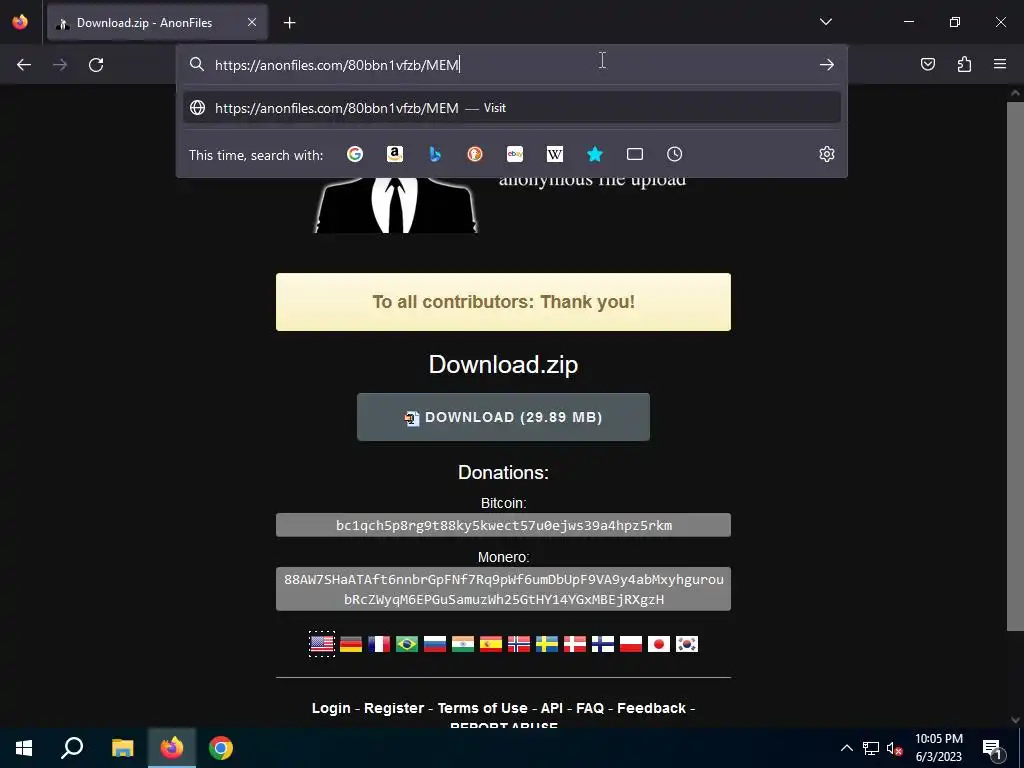Screen dimensions: 1024x768
Task: Click the DOWNLOAD (29.89 MB) button
Action: click(504, 417)
